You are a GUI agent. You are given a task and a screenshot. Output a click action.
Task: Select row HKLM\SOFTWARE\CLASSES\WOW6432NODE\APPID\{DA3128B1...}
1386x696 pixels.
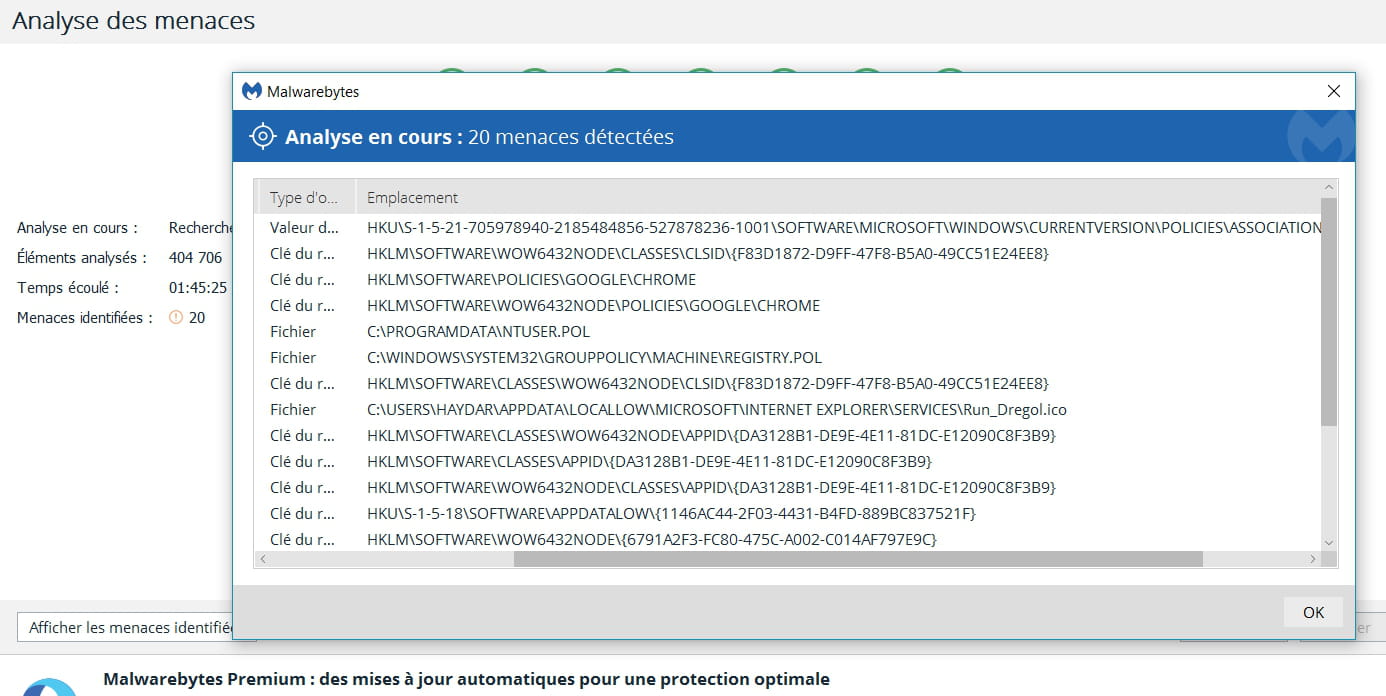tap(789, 435)
